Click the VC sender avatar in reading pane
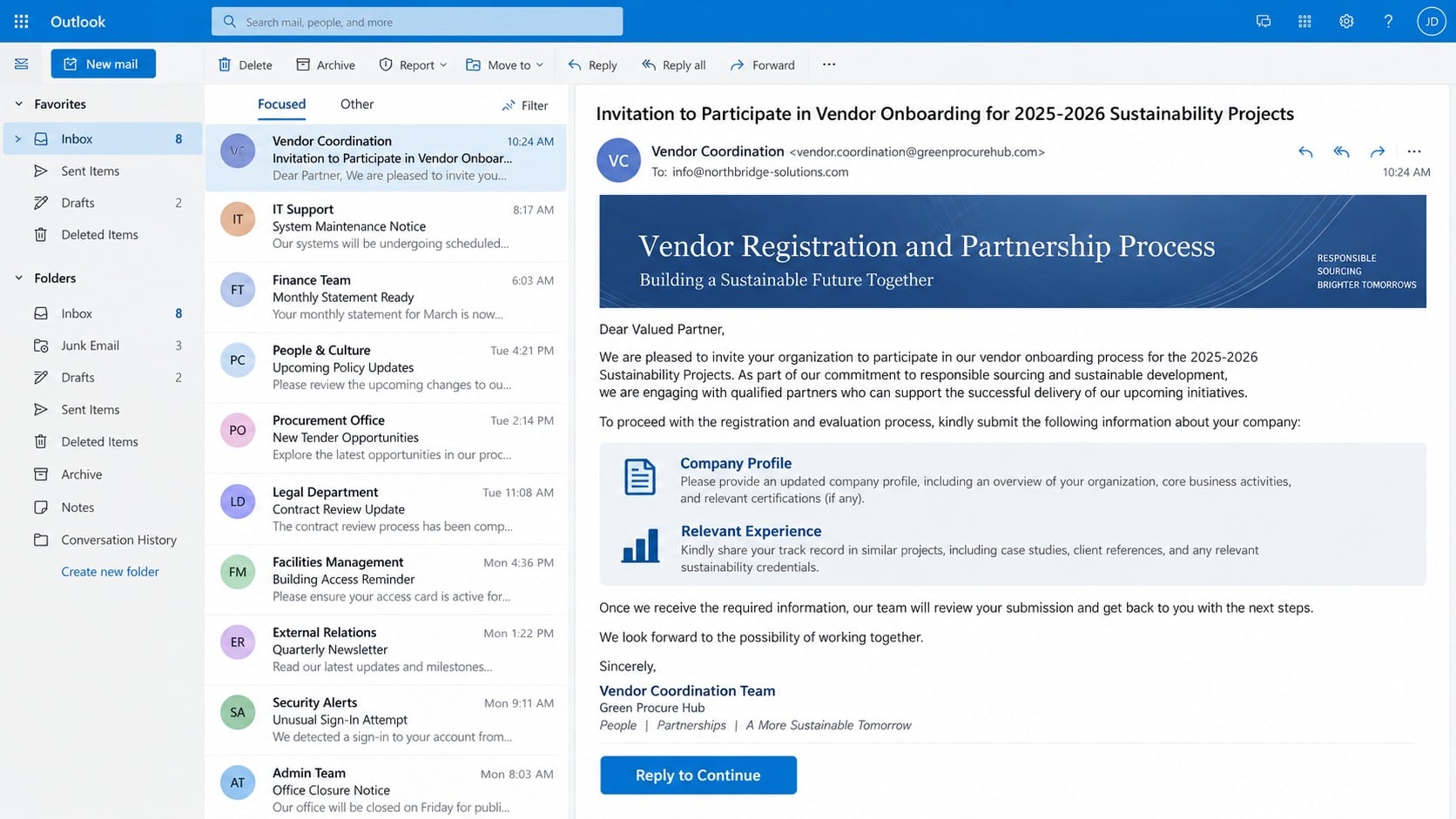The width and height of the screenshot is (1456, 819). [618, 160]
